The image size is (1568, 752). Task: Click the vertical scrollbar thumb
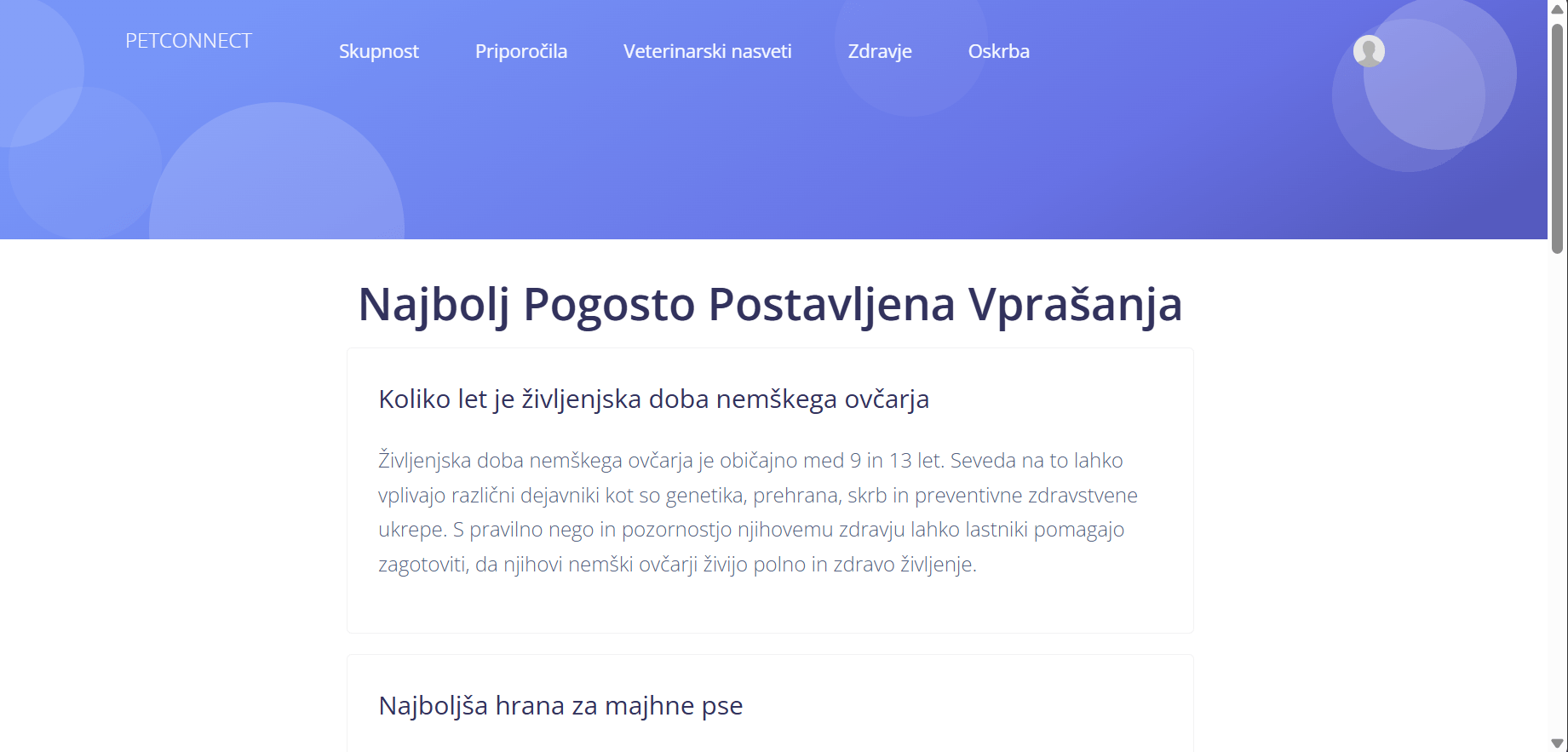pyautogui.click(x=1558, y=138)
